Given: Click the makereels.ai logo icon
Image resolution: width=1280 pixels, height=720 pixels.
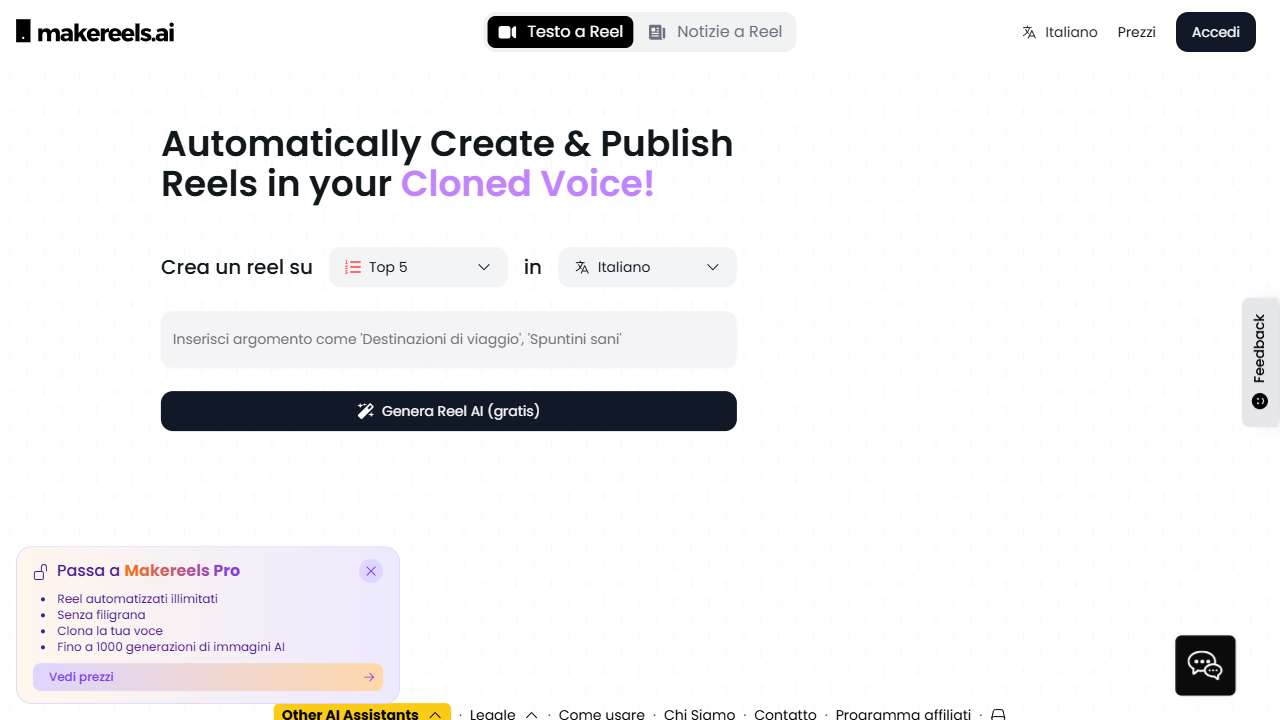Looking at the screenshot, I should (x=22, y=30).
